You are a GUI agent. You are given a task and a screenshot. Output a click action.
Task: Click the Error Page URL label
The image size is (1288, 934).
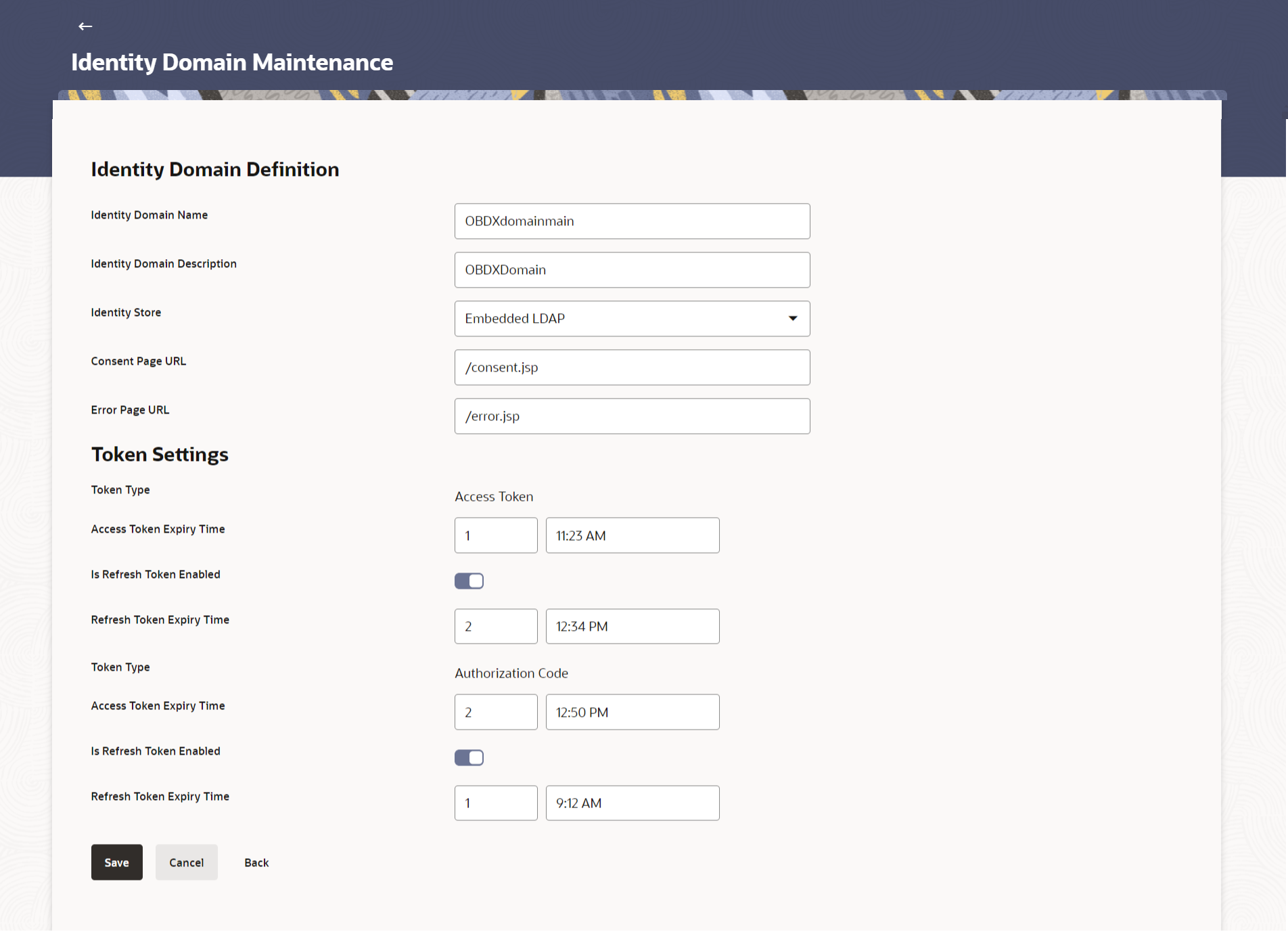click(x=130, y=410)
